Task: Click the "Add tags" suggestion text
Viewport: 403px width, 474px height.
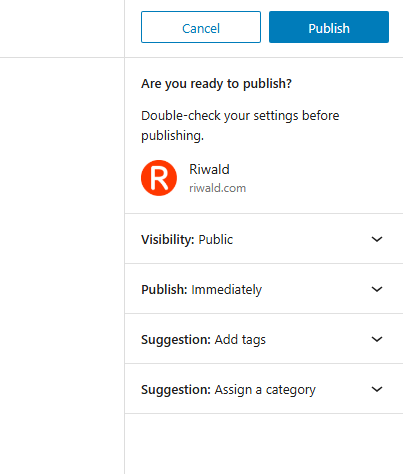Action: click(240, 340)
